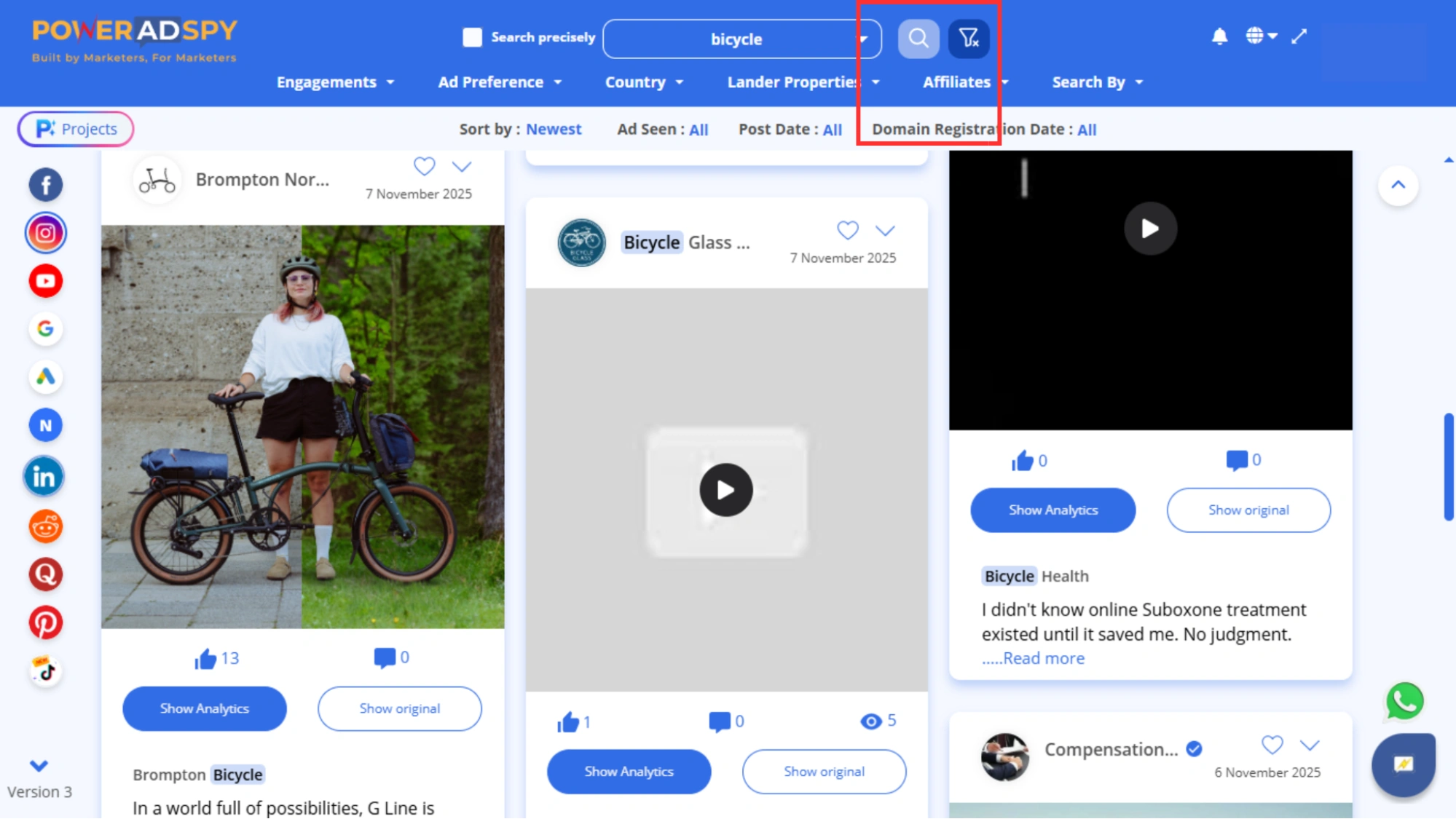This screenshot has height=819, width=1456.
Task: Select the YouTube platform icon
Action: tap(45, 281)
